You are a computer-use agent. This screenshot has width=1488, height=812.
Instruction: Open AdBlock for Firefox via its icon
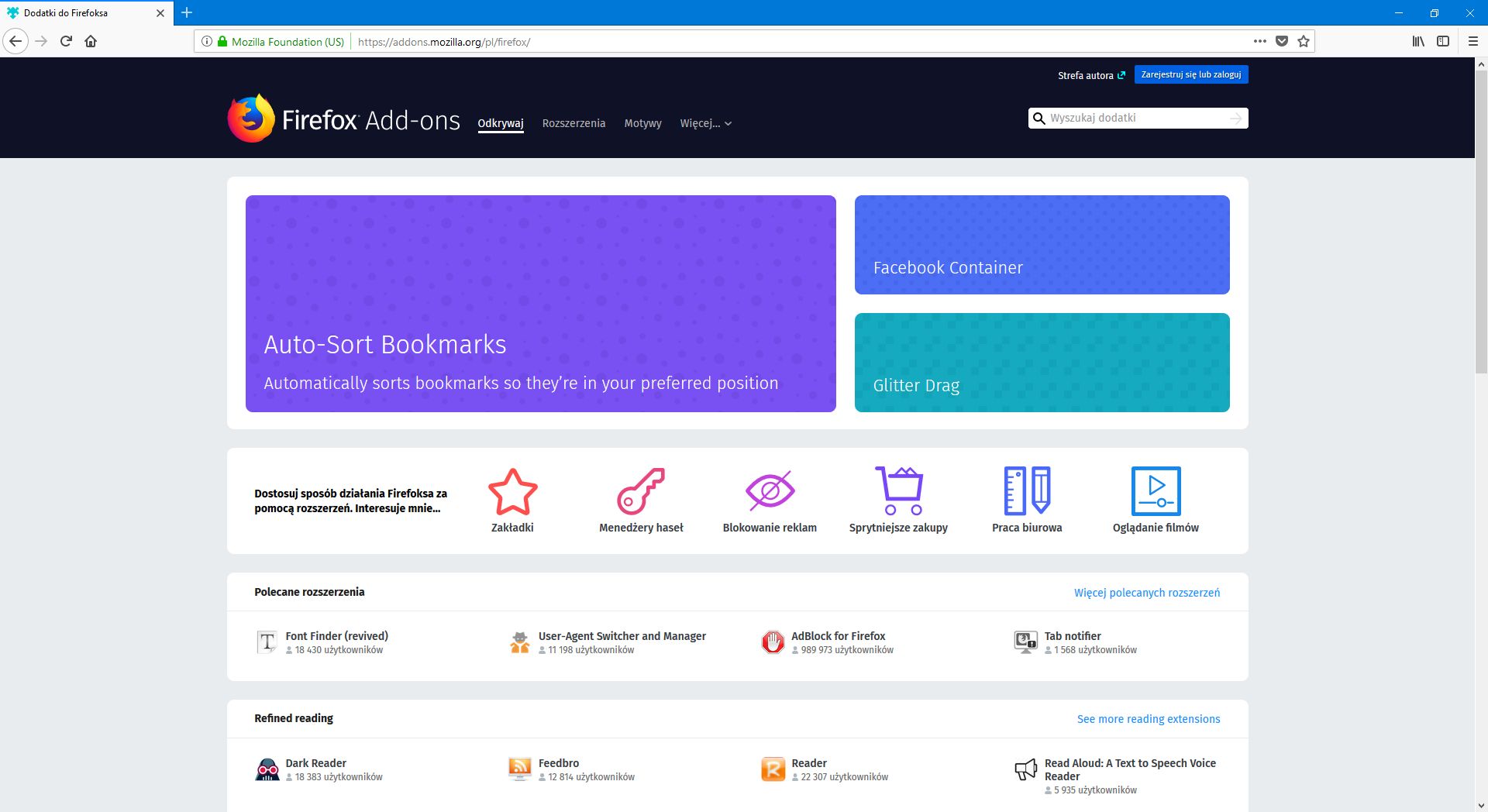pyautogui.click(x=775, y=642)
